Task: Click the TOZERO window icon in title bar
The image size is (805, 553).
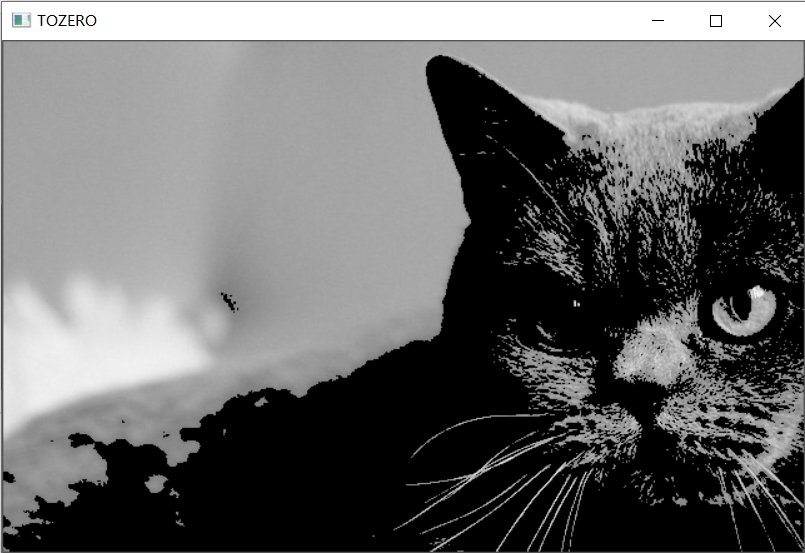Action: coord(20,20)
